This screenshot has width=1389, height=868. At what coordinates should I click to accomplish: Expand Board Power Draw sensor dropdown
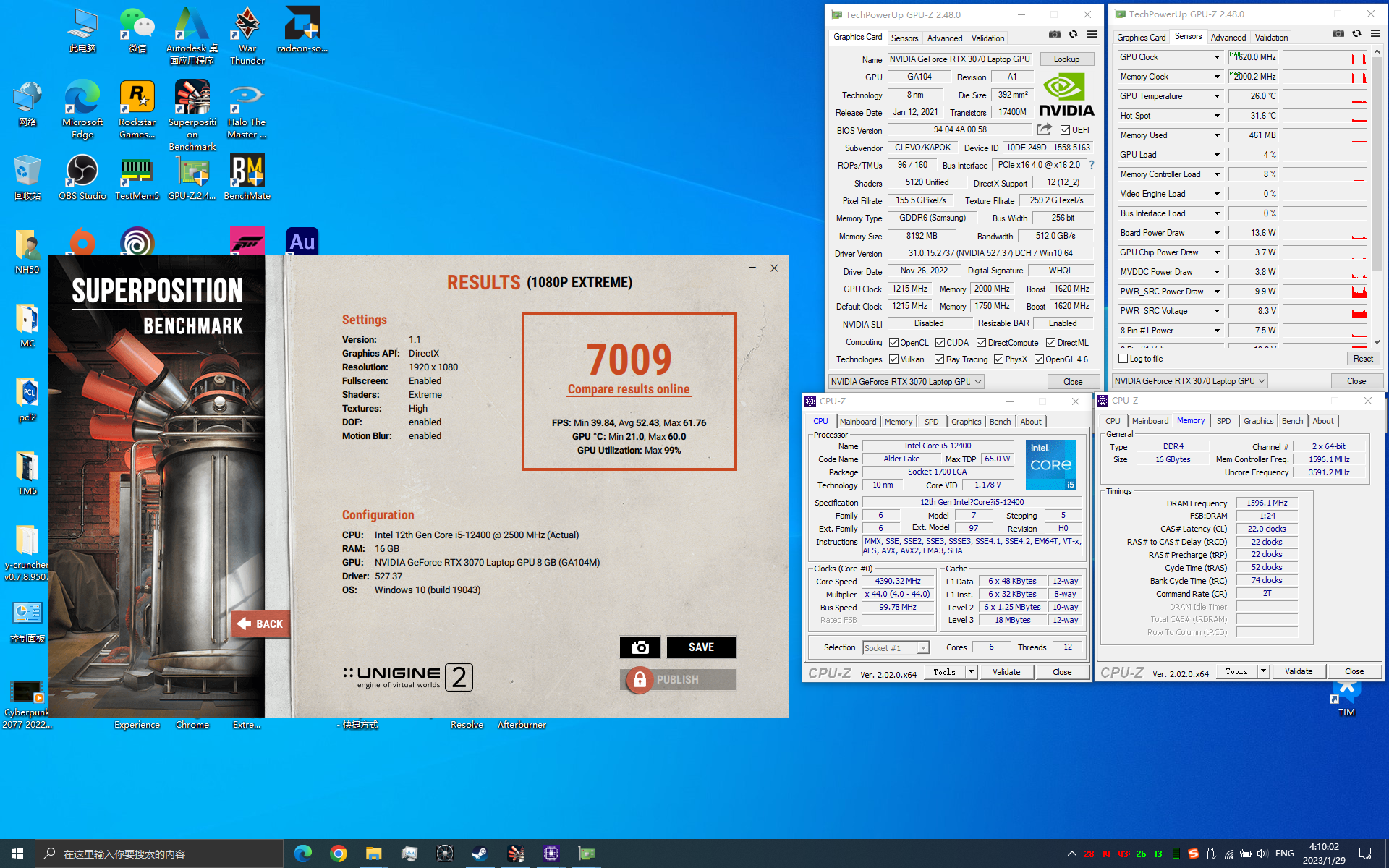coord(1217,233)
